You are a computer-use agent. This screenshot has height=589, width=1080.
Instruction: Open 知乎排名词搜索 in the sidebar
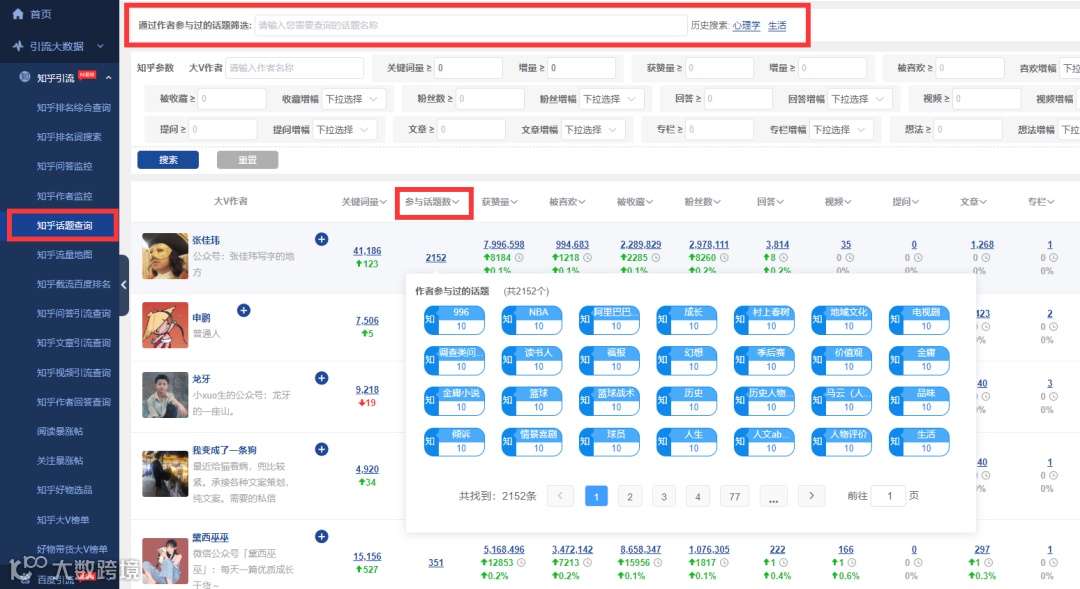(x=69, y=136)
